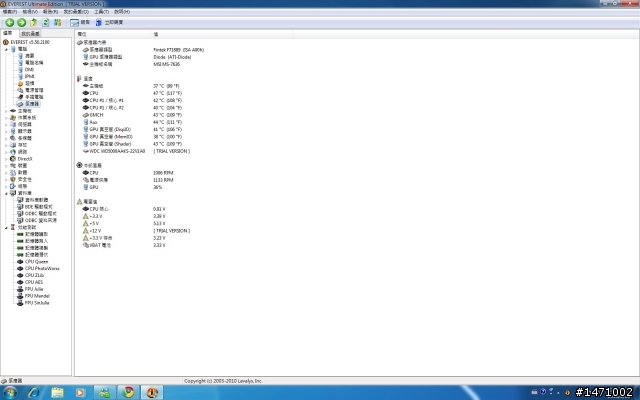640x400 pixels.
Task: Select the CPU #1 / 核心 #1 temperature row
Action: (133, 100)
